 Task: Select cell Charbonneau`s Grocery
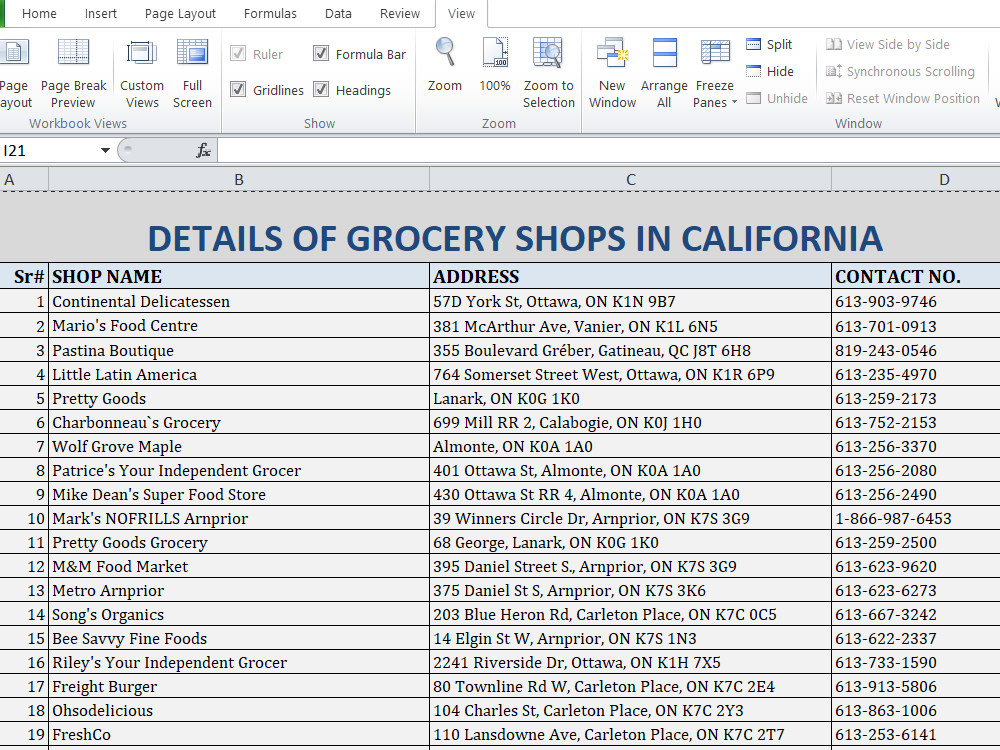coord(239,422)
